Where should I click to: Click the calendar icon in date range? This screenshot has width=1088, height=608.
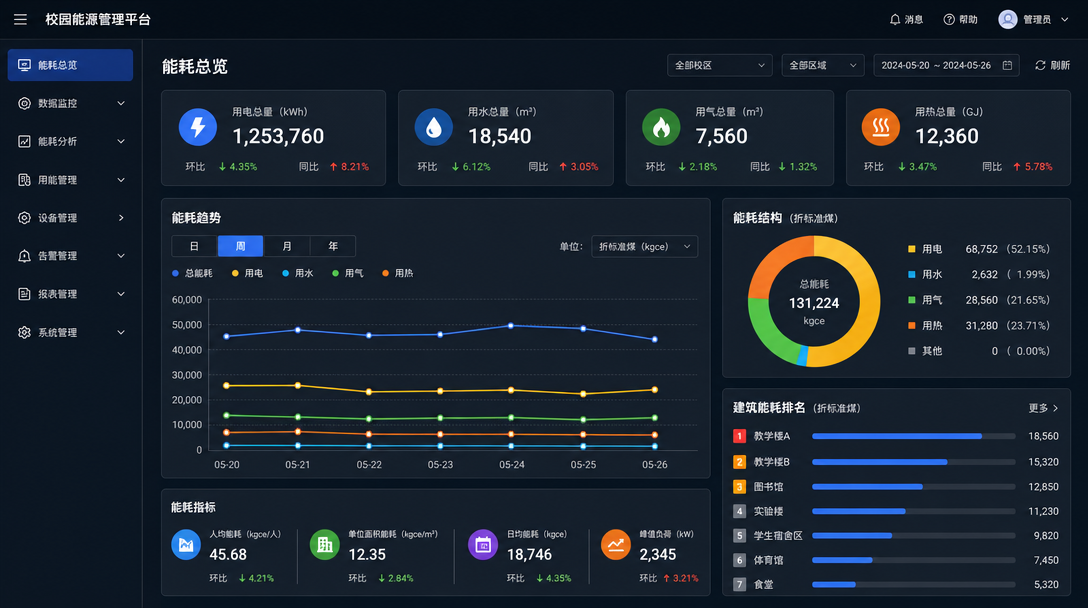pos(1007,65)
